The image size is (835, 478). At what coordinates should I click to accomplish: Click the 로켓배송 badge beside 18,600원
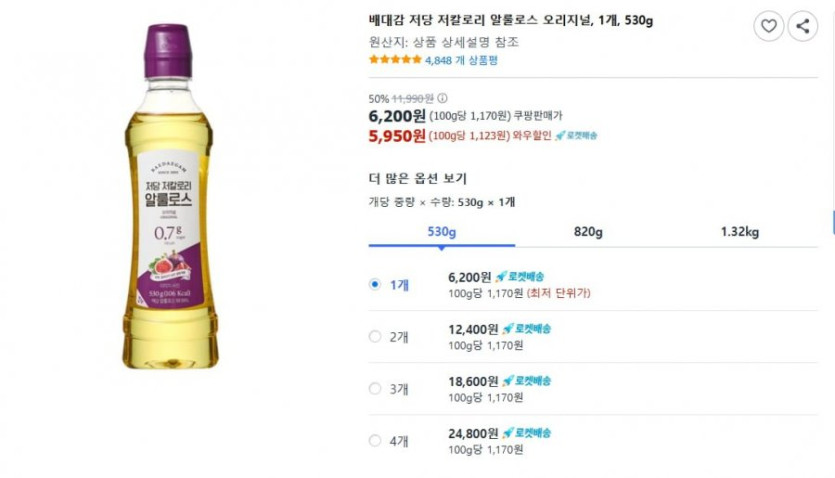(526, 381)
